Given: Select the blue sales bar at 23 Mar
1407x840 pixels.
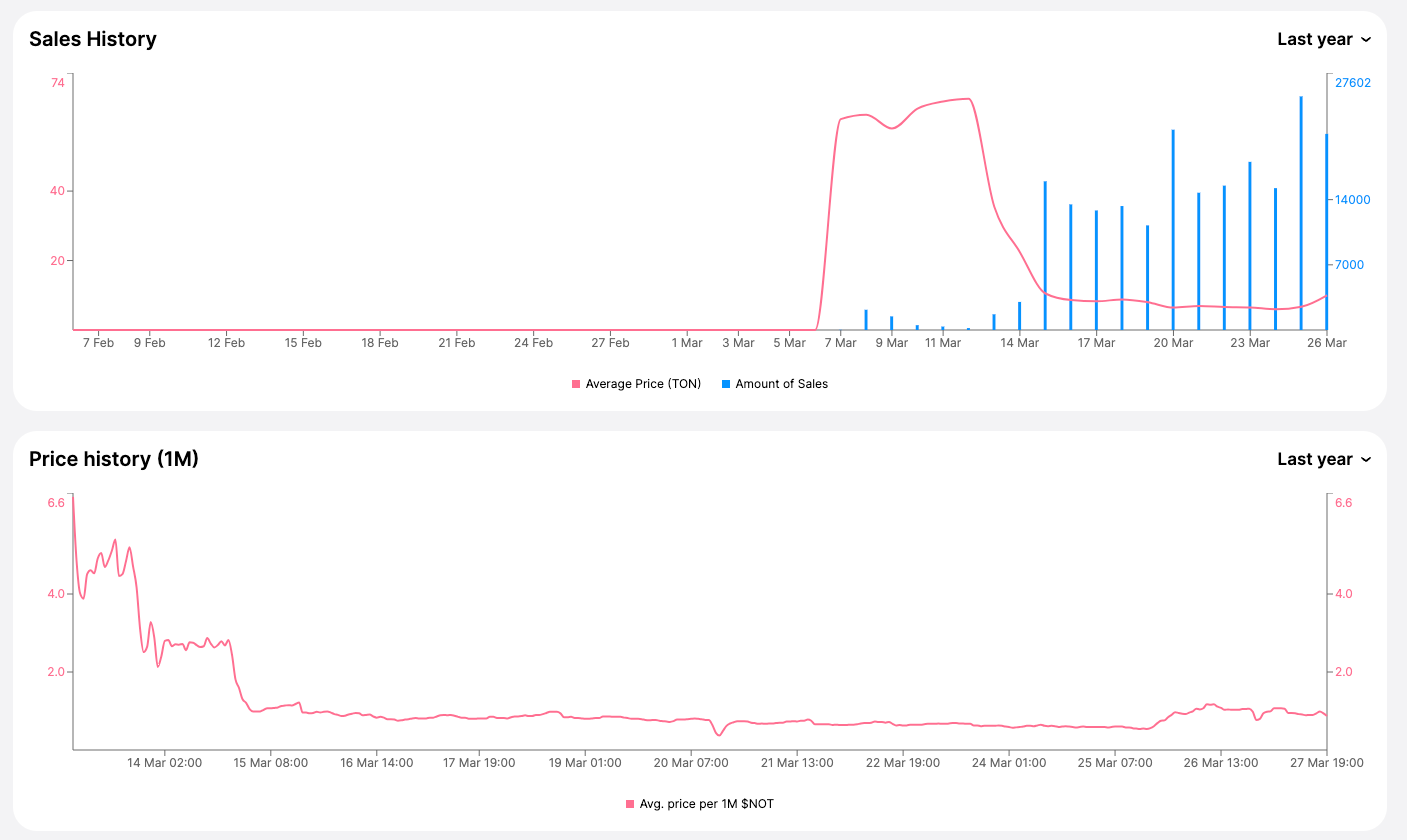Looking at the screenshot, I should coord(1250,246).
